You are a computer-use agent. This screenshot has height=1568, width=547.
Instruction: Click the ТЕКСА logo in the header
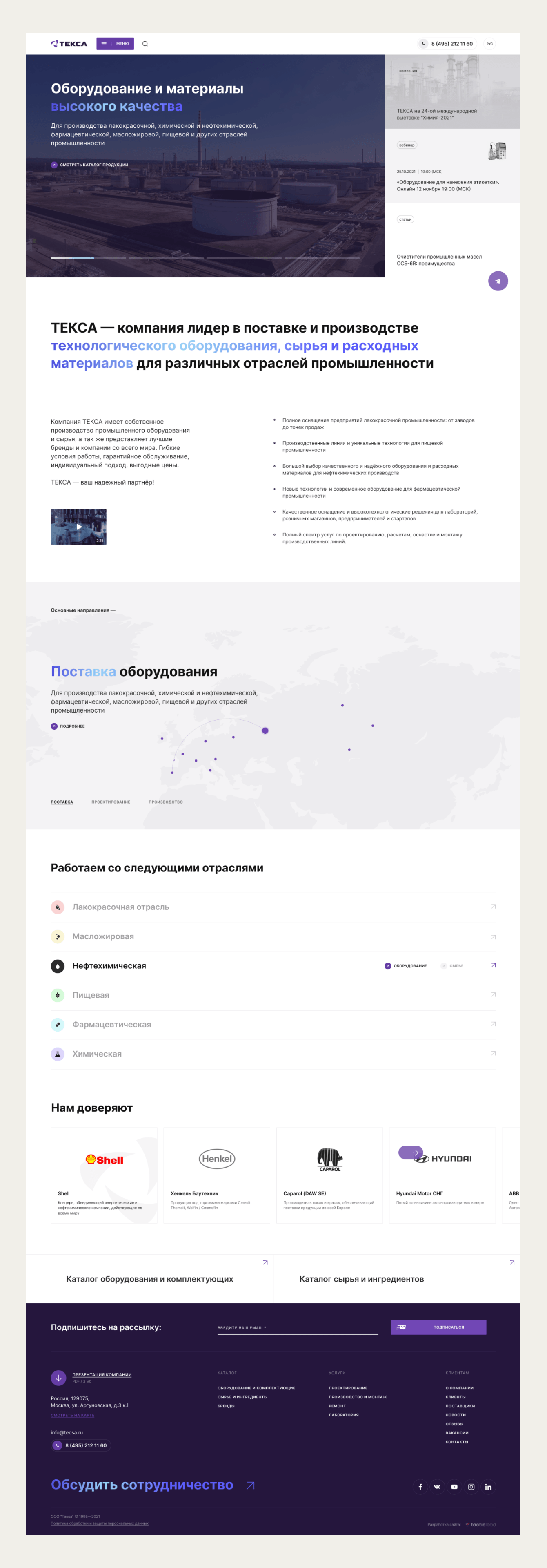point(69,44)
